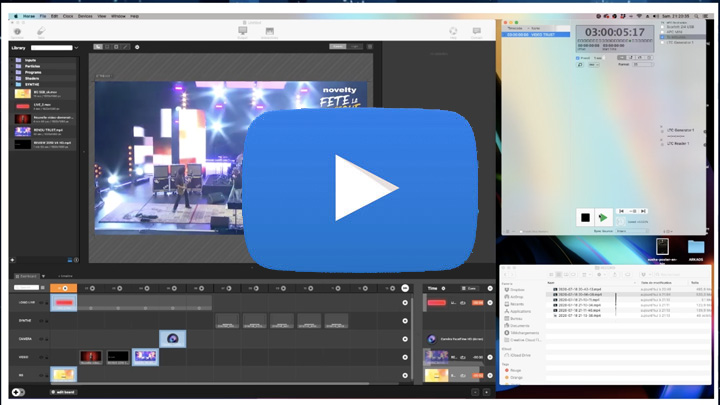720x405 pixels.
Task: Check the APC MINI device checkbox
Action: click(x=662, y=32)
